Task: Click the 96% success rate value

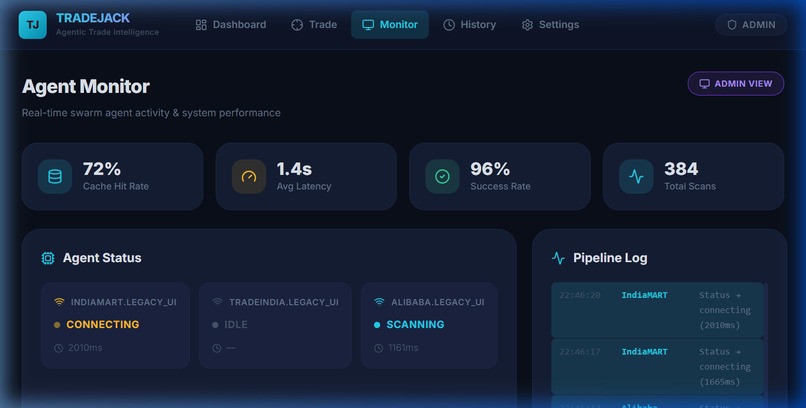Action: pyautogui.click(x=490, y=169)
